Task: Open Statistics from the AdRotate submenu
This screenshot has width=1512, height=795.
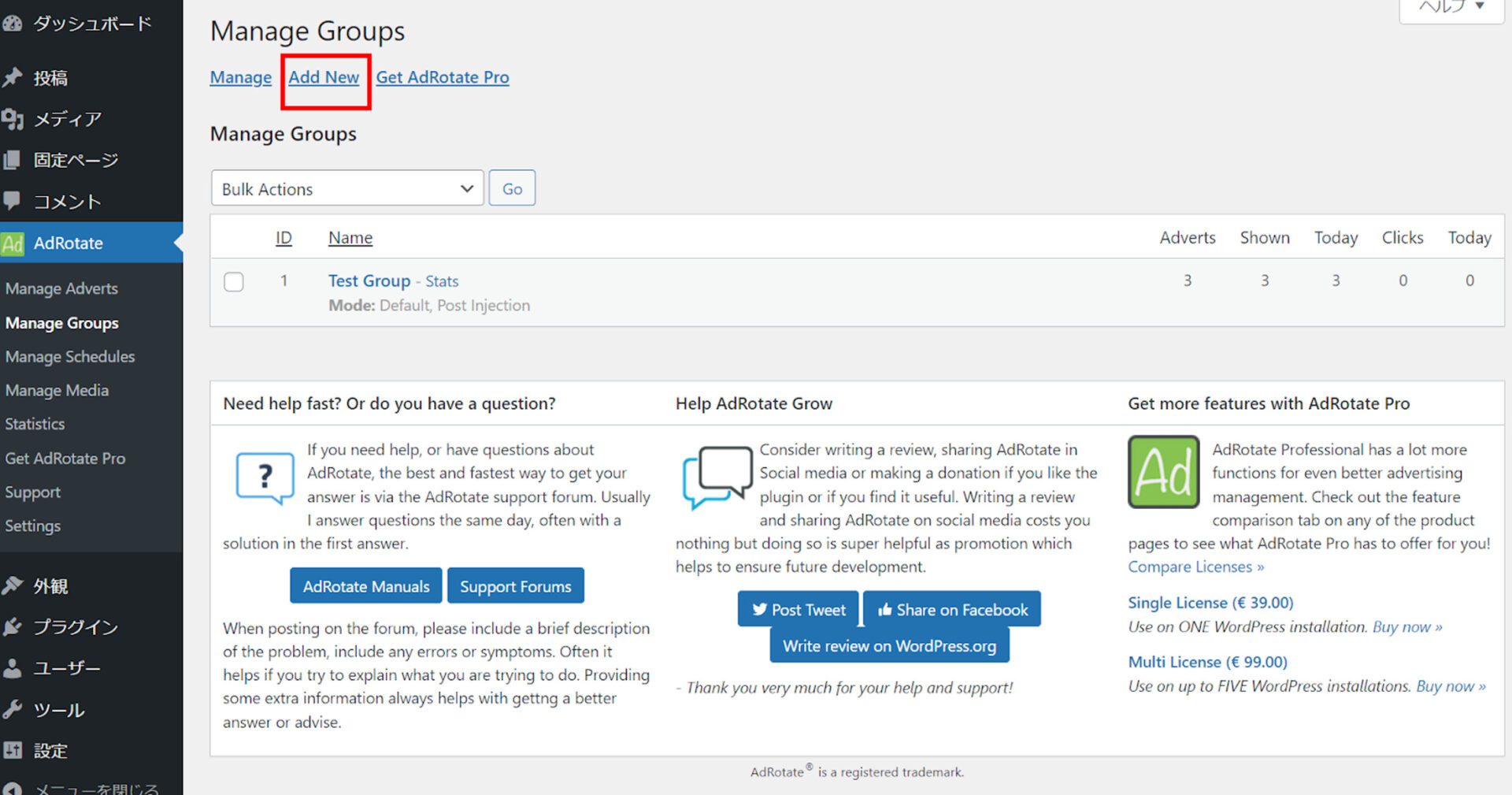Action: 35,424
